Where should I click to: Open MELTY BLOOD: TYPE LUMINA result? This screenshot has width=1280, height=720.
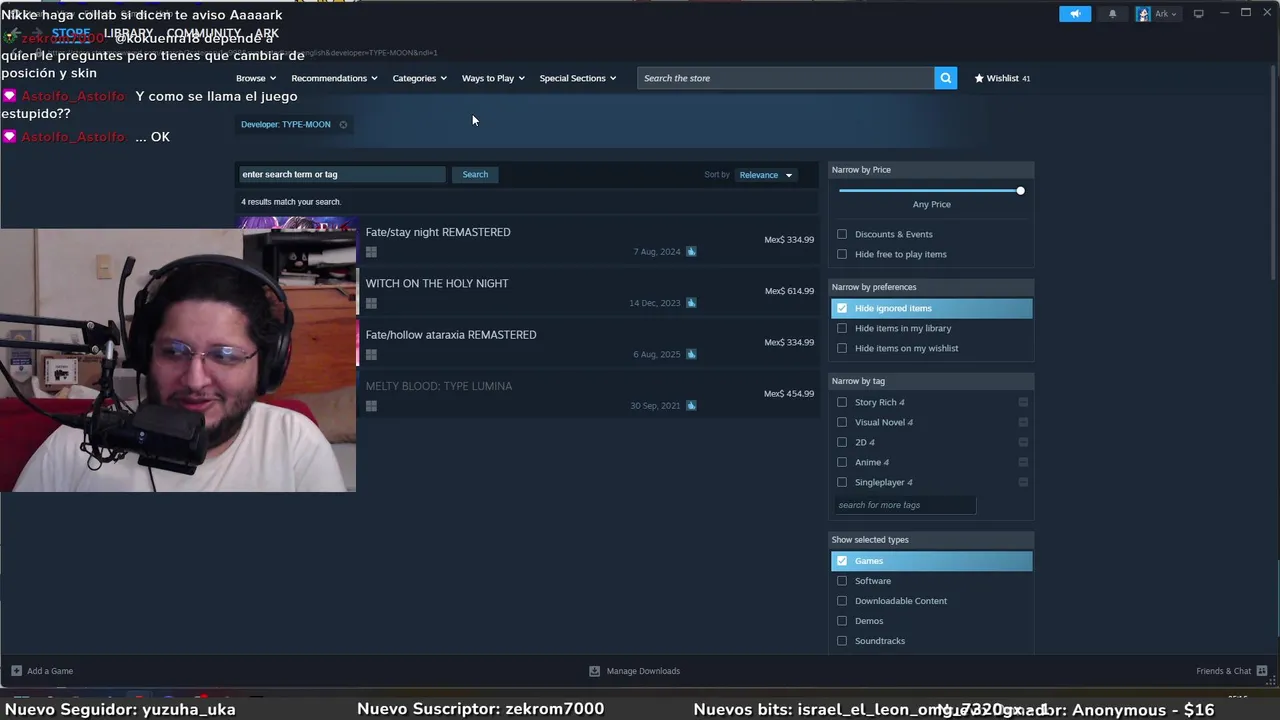point(527,395)
